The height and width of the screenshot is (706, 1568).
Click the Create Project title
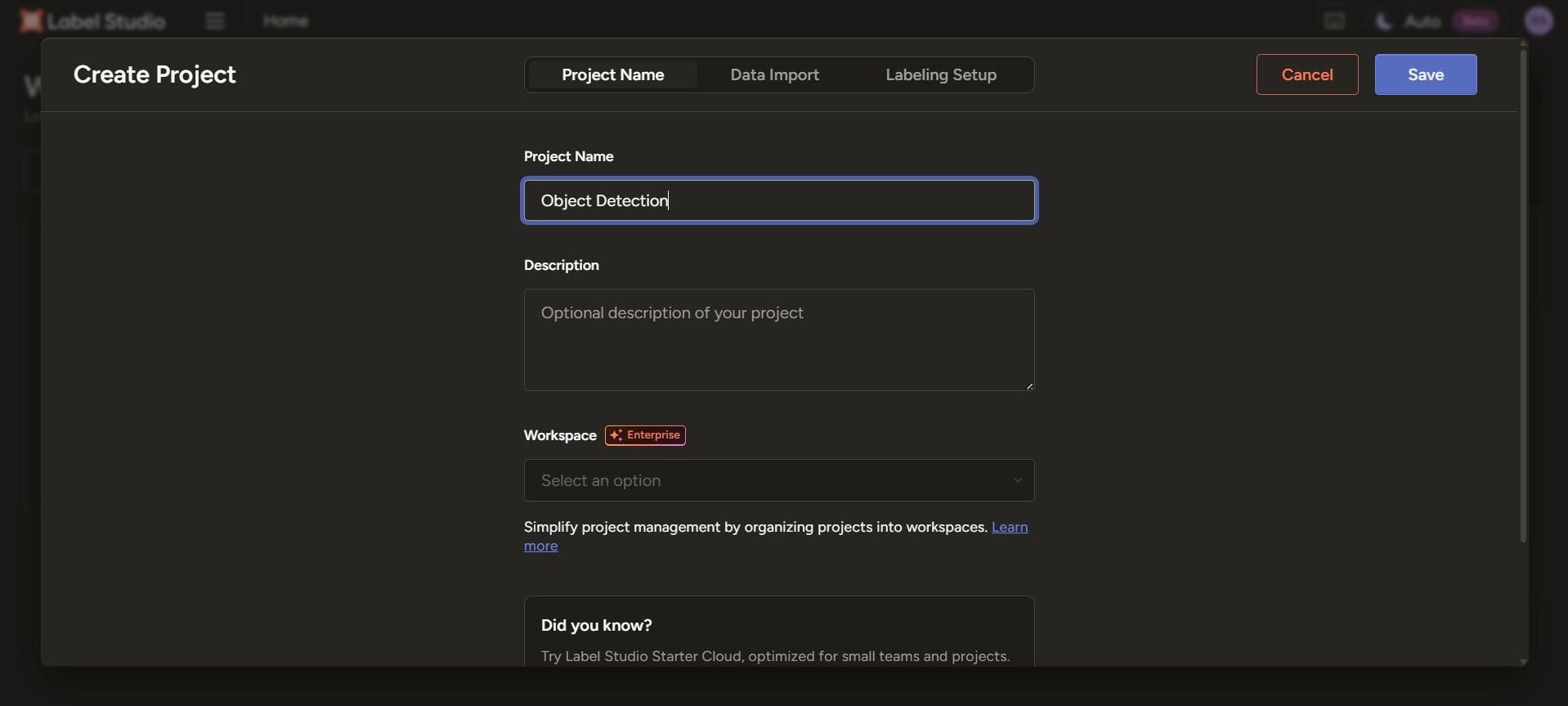[155, 74]
